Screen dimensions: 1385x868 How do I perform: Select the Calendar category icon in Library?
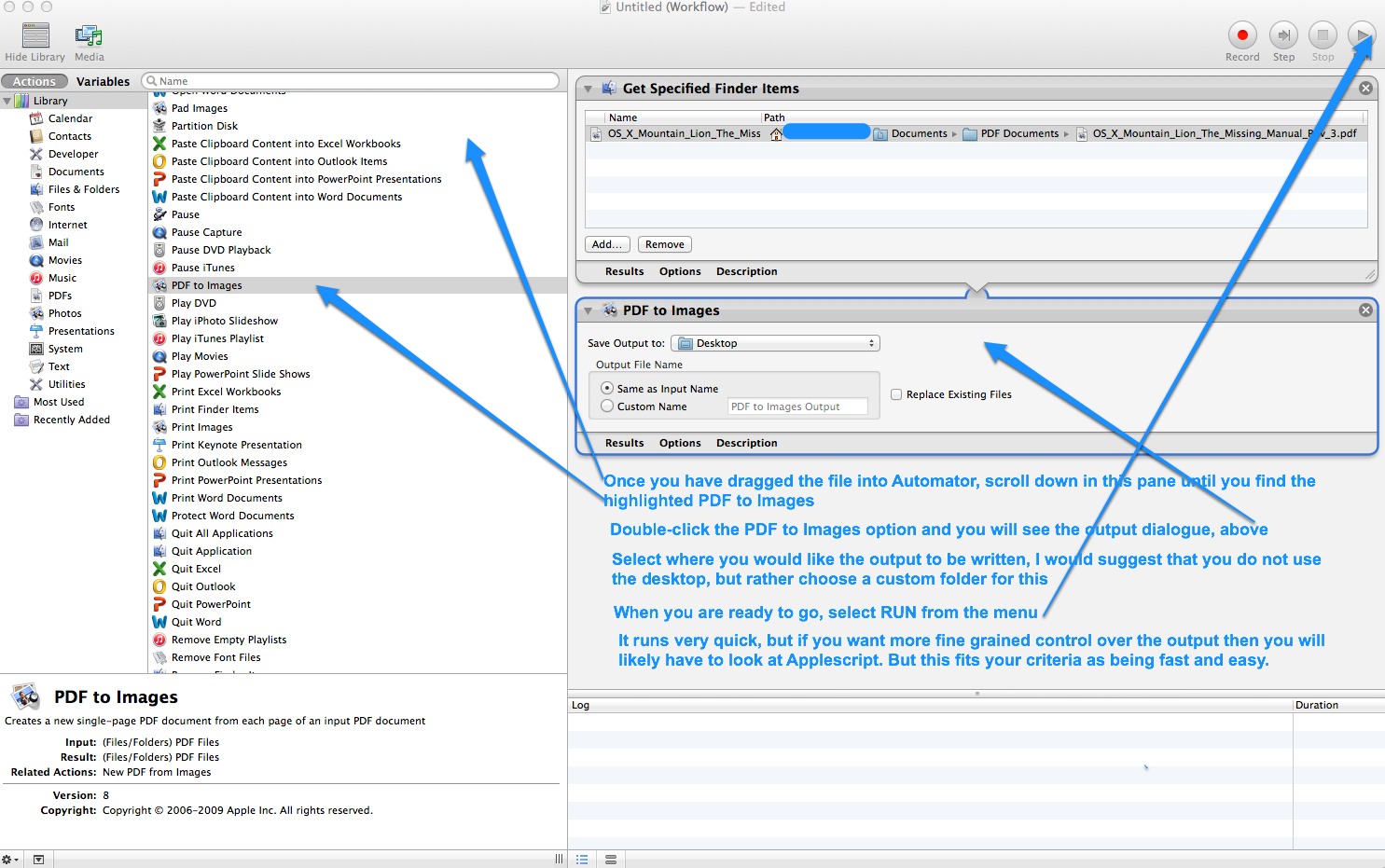tap(36, 118)
